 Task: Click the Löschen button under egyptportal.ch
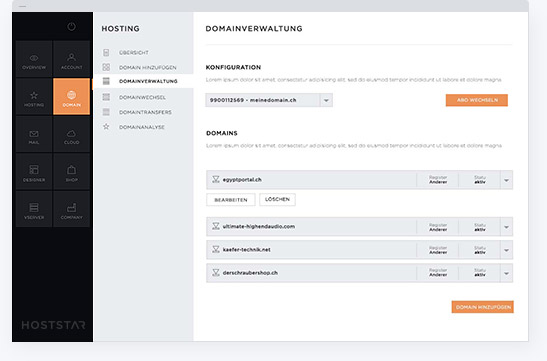coord(277,200)
